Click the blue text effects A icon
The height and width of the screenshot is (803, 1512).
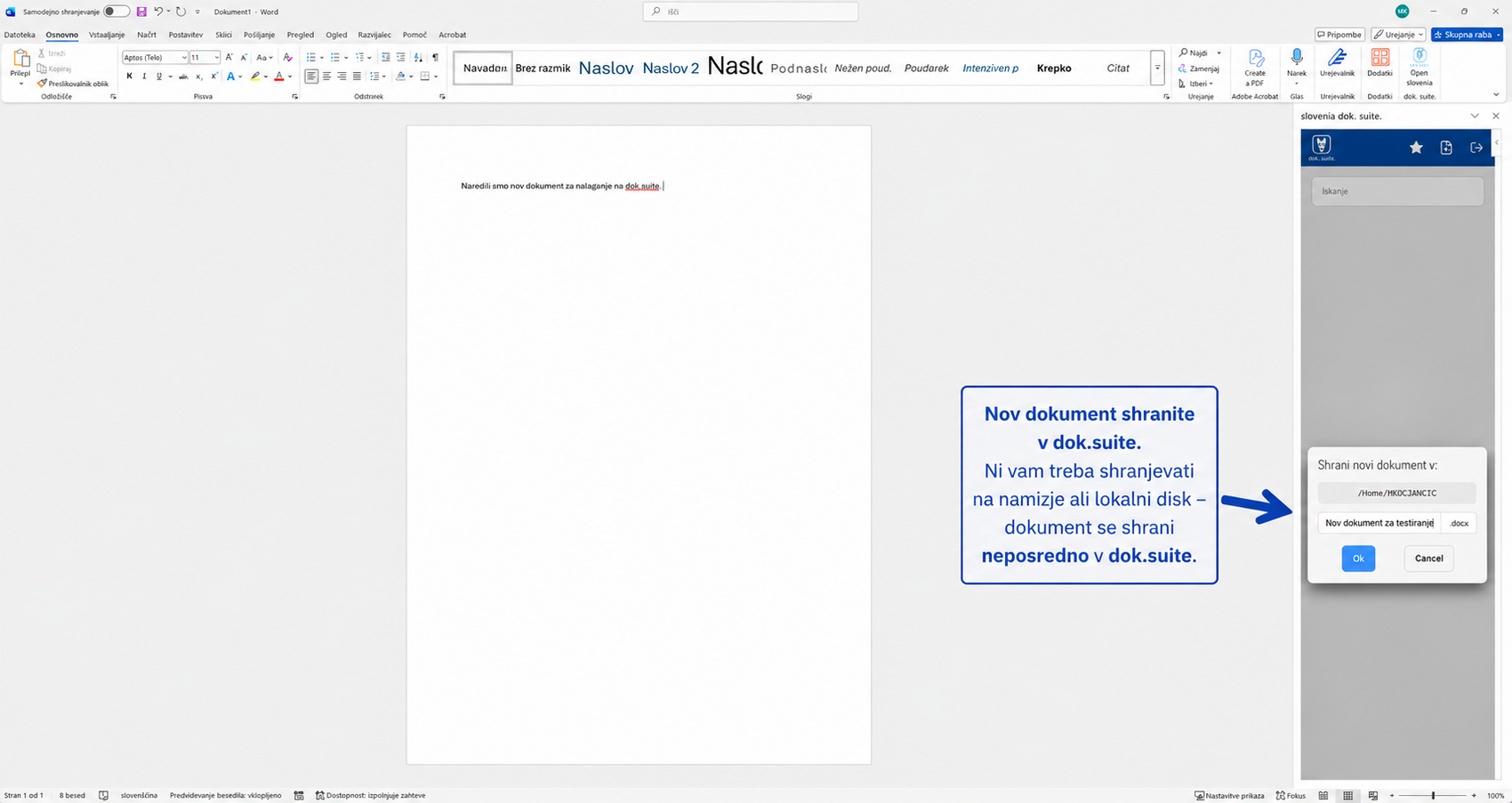[230, 76]
